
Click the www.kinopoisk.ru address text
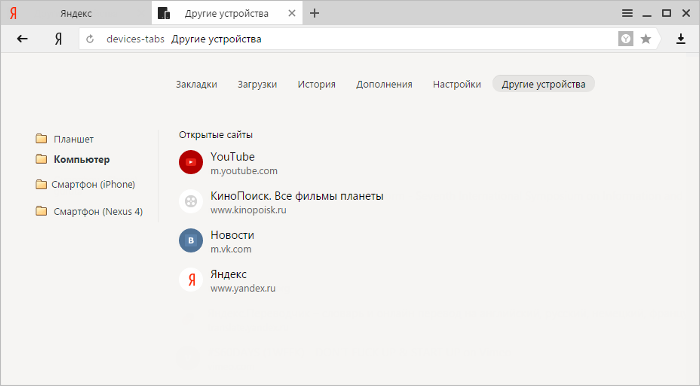[x=248, y=210]
